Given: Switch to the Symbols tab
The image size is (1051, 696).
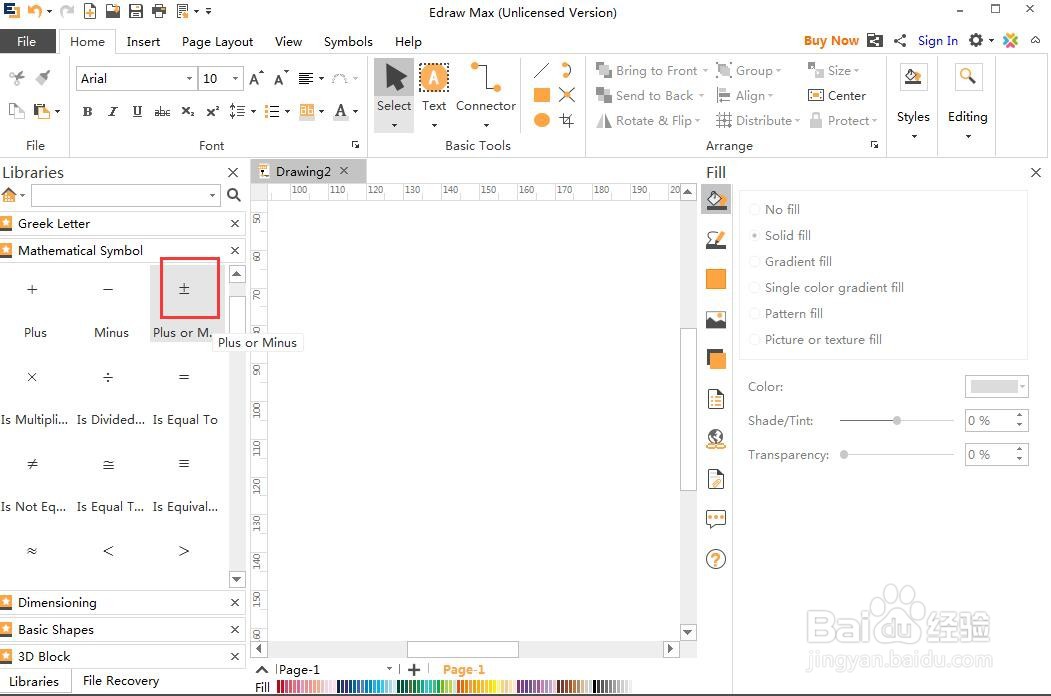Looking at the screenshot, I should [x=348, y=42].
